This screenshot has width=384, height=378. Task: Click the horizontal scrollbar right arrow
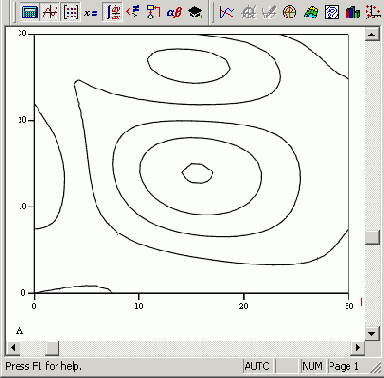358,348
